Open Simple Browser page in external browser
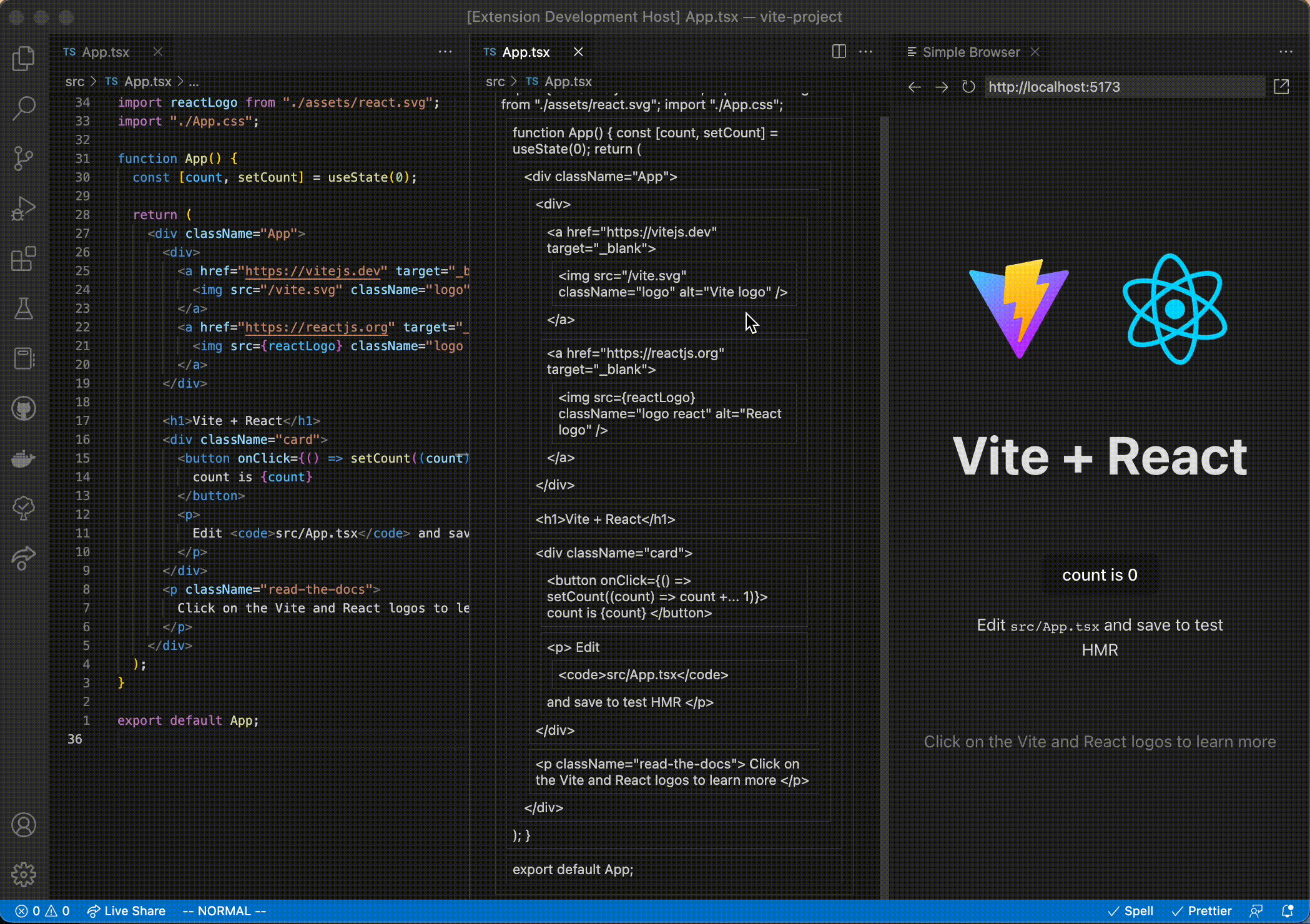Screen dimensions: 1310x924 click(x=1281, y=87)
